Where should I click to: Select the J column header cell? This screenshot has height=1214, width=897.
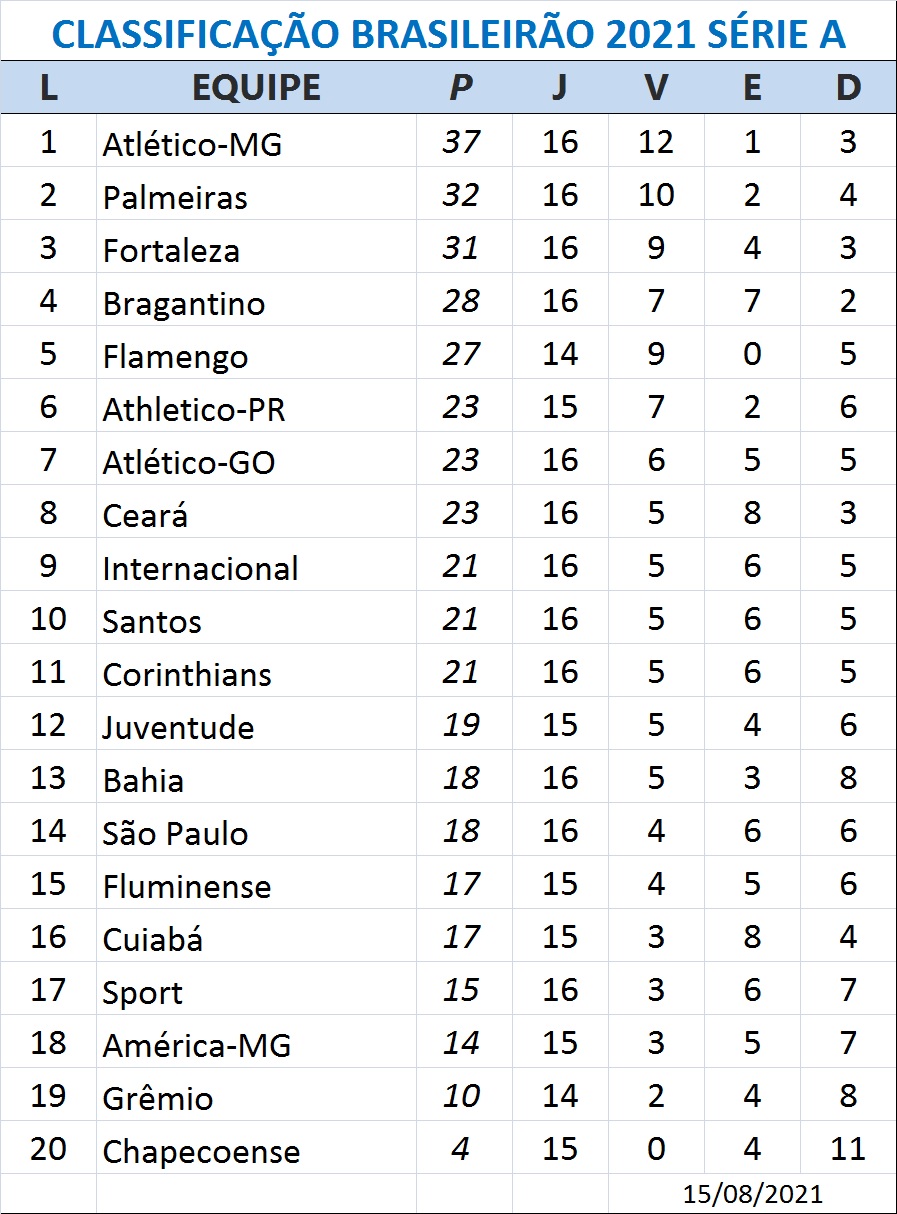coord(560,88)
